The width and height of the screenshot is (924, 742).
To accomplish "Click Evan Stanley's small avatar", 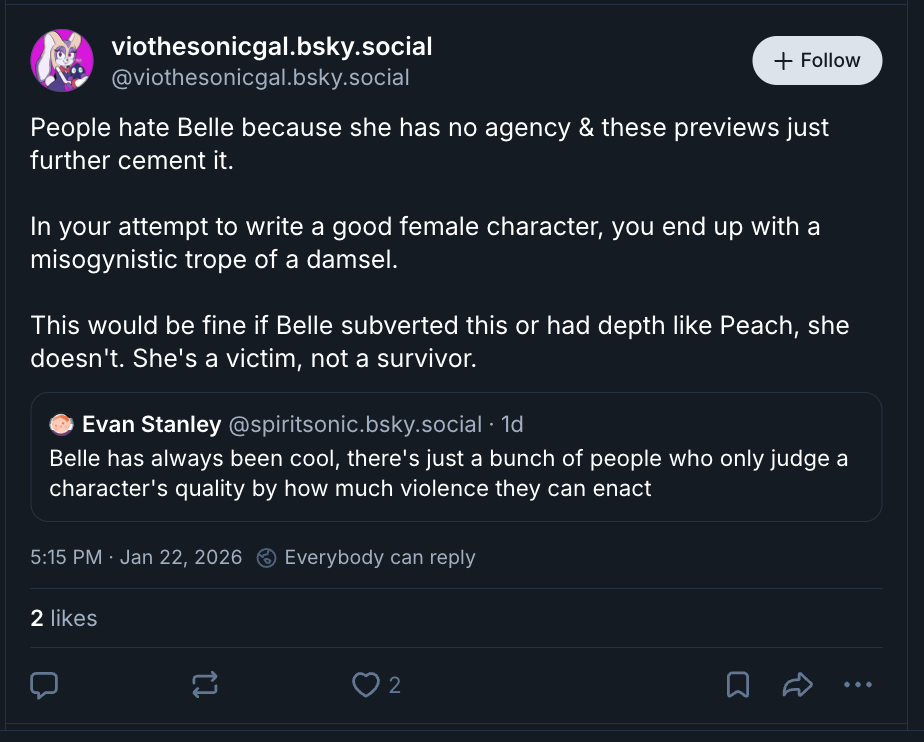I will click(x=62, y=425).
